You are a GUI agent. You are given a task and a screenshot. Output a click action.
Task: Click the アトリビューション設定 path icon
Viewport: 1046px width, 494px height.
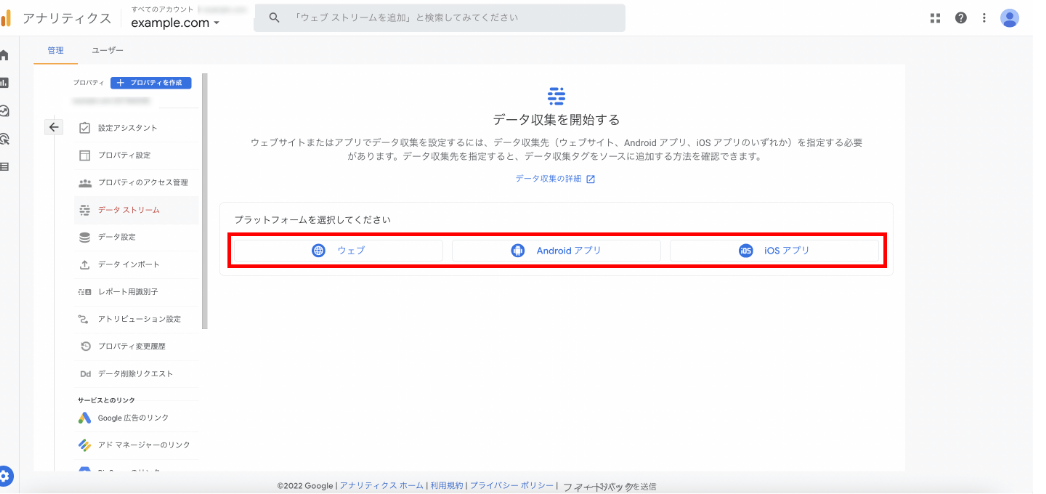(85, 319)
